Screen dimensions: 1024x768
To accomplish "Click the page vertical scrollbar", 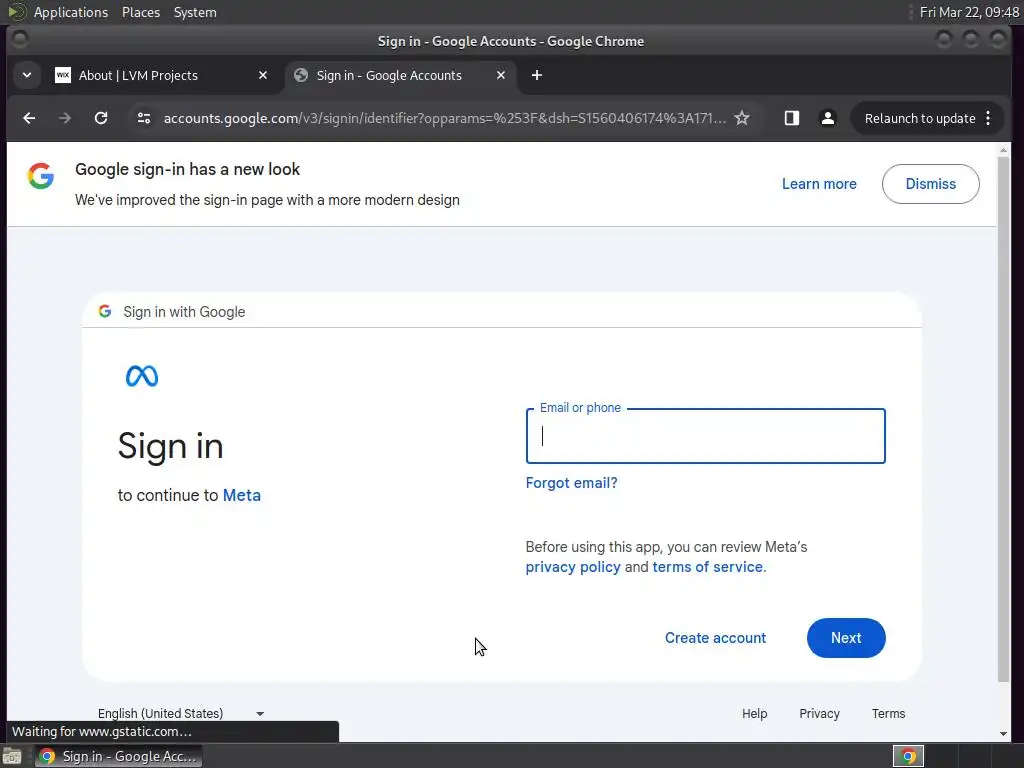I will pos(1003,418).
